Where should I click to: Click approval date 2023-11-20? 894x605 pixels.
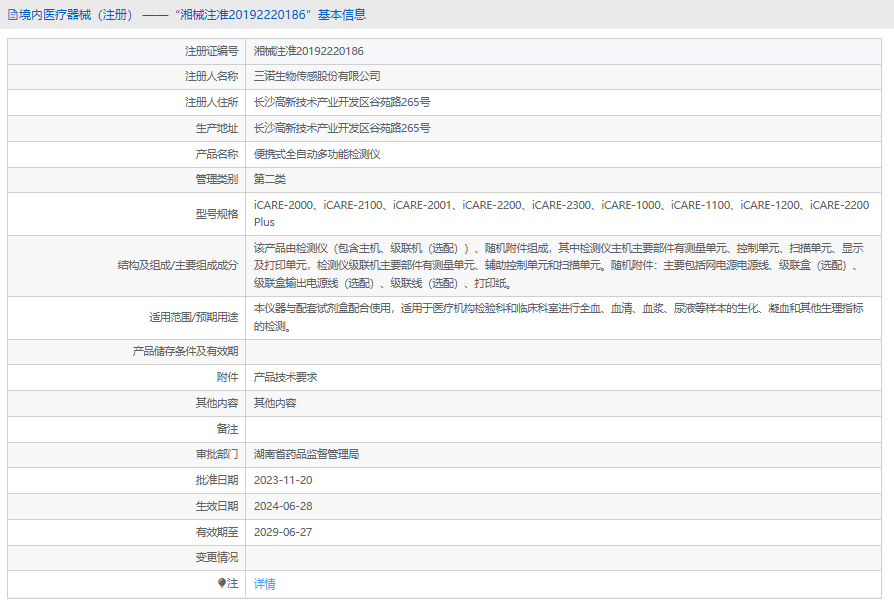click(283, 480)
